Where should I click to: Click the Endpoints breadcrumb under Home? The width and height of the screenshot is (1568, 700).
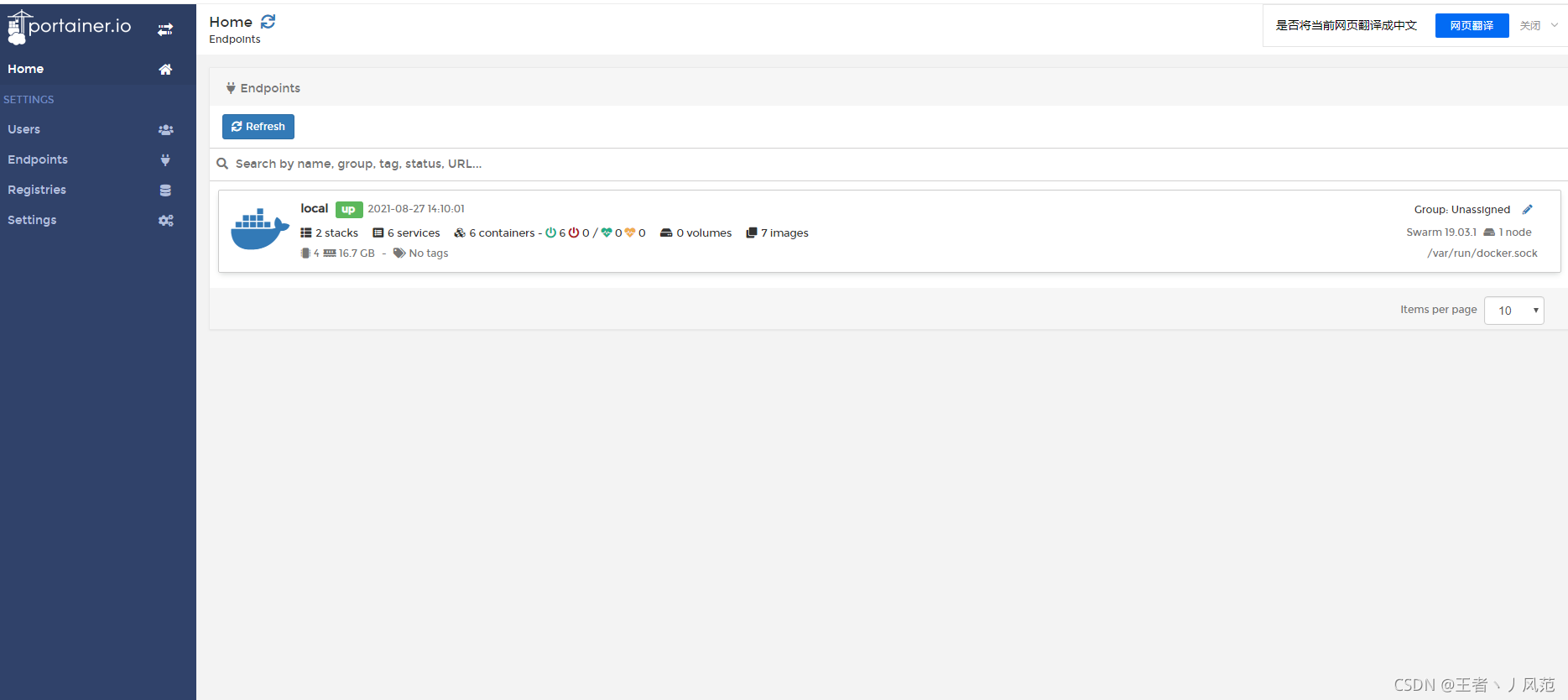click(x=235, y=39)
